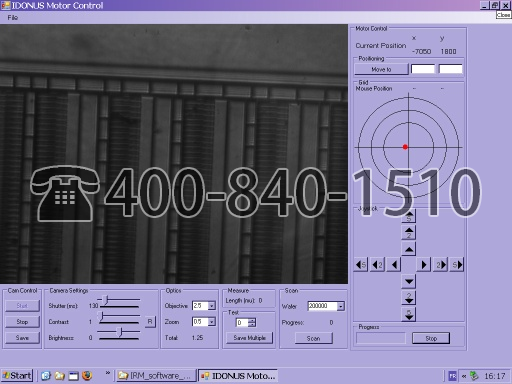Move up two steps with joystick
The image size is (512, 384).
point(409,232)
